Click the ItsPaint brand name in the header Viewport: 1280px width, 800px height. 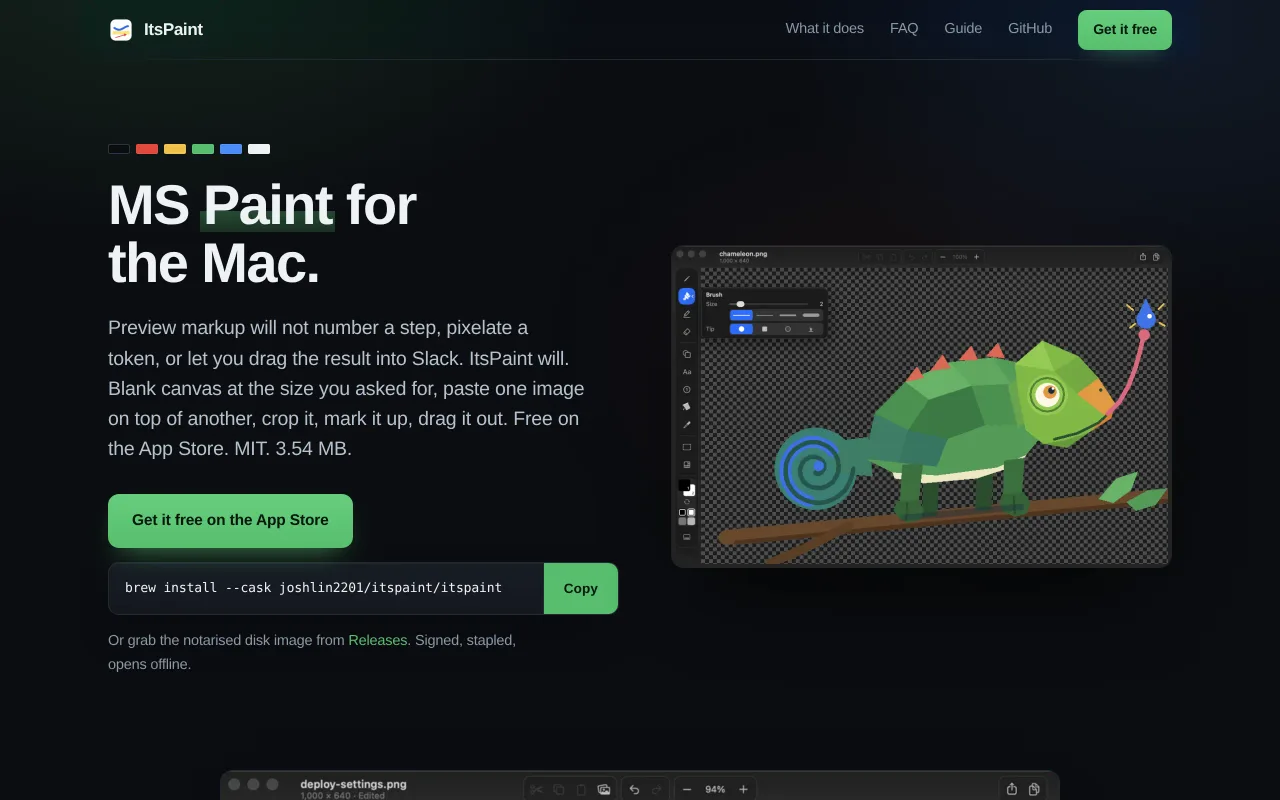pos(173,30)
